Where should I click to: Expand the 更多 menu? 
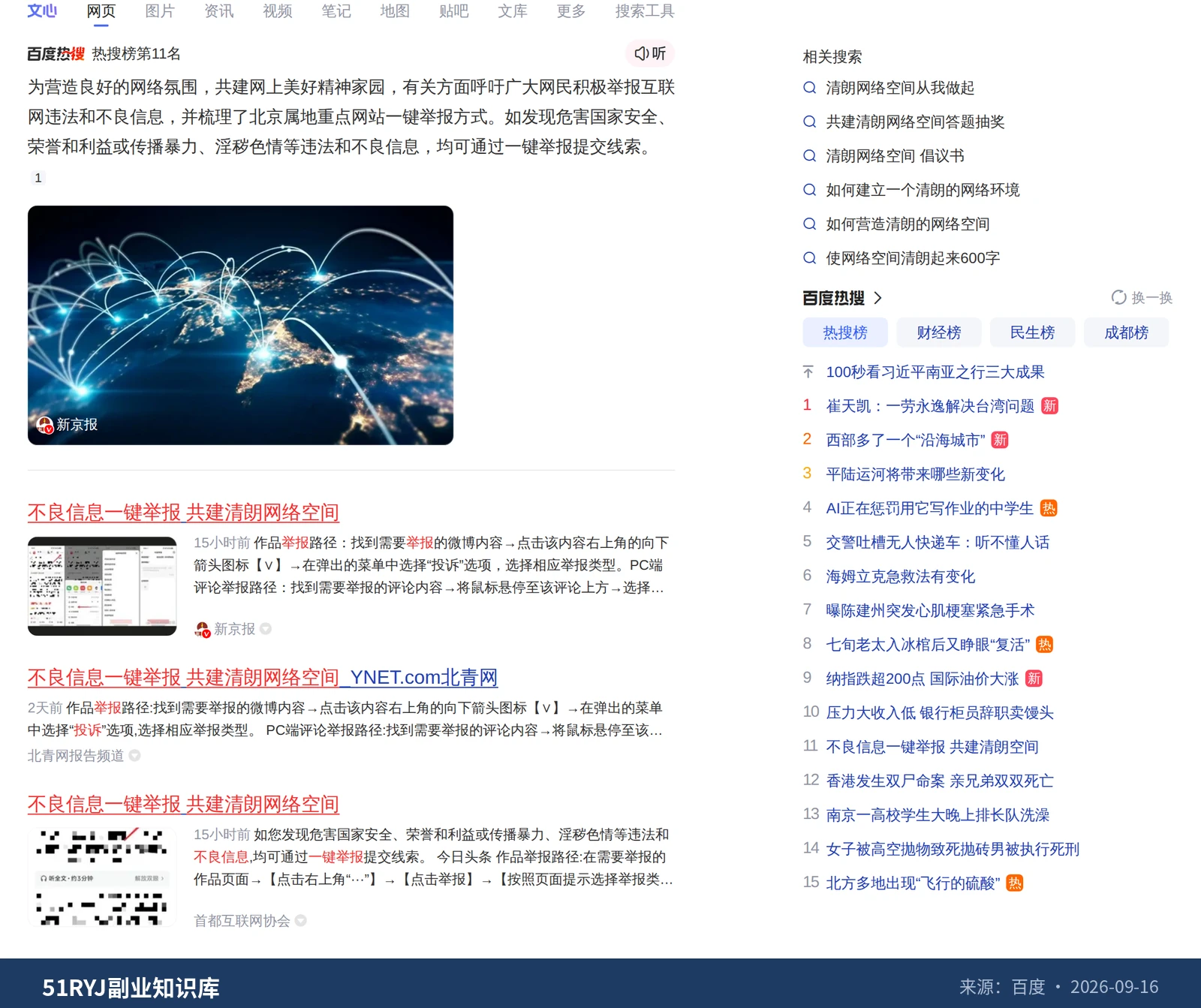pos(571,11)
